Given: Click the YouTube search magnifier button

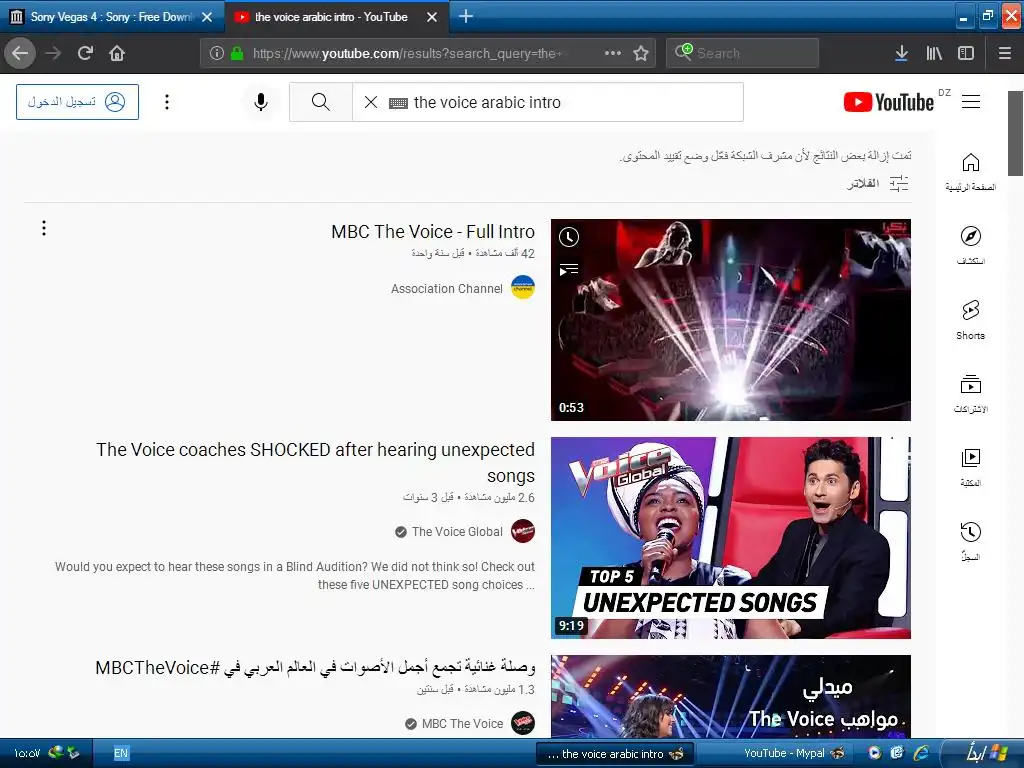Looking at the screenshot, I should [321, 102].
